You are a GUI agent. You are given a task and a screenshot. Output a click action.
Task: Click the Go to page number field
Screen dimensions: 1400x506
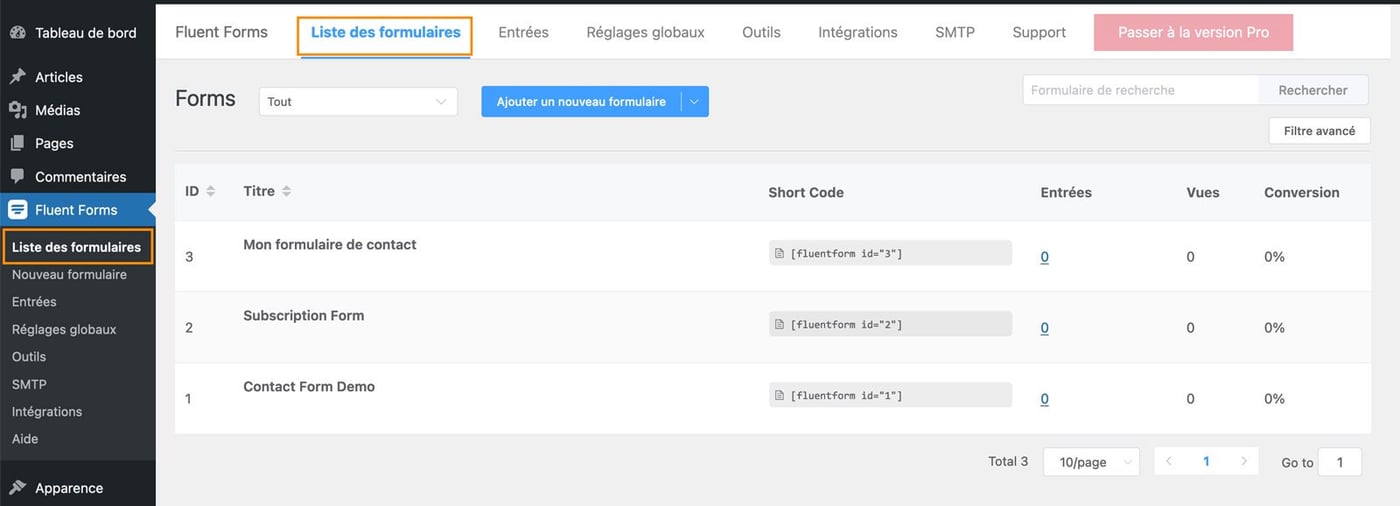[1340, 462]
